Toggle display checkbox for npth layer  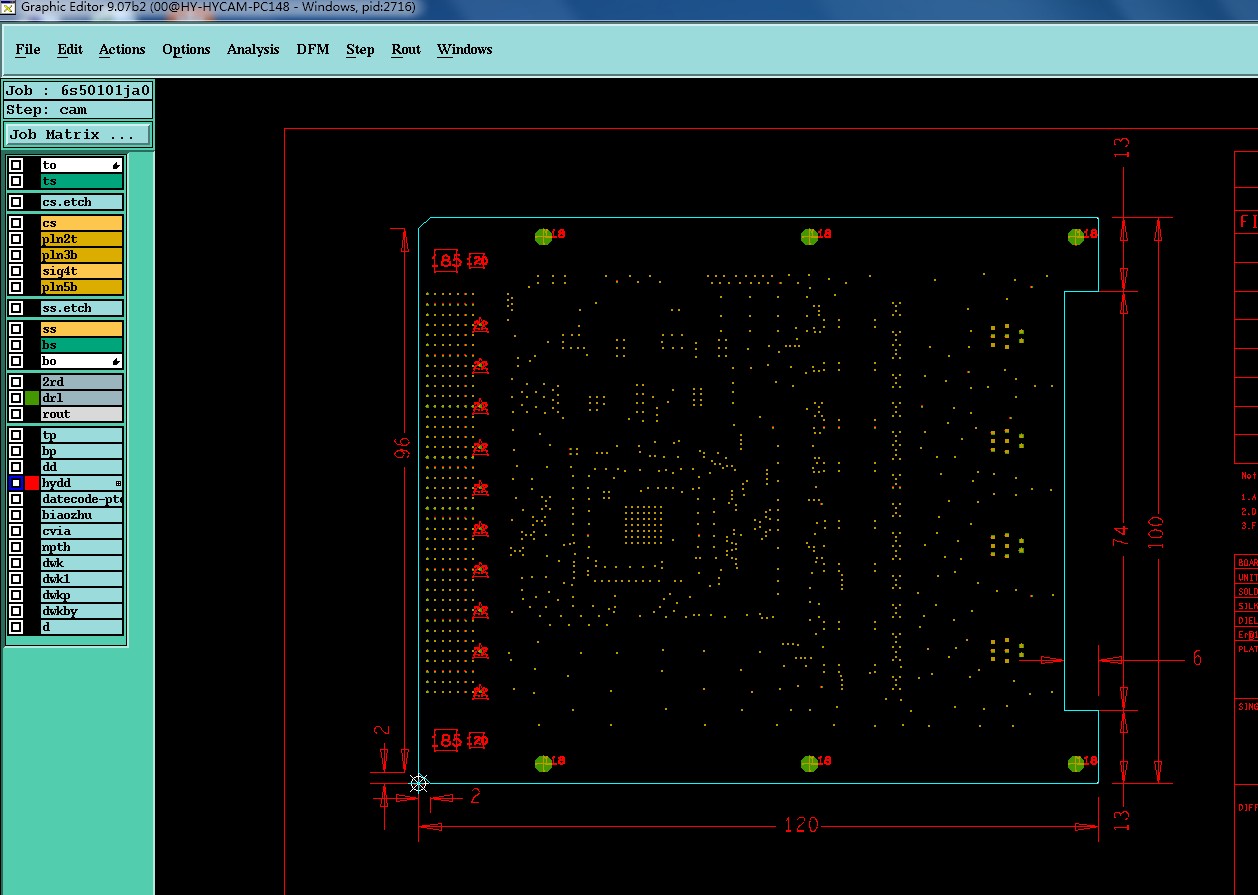click(x=16, y=547)
